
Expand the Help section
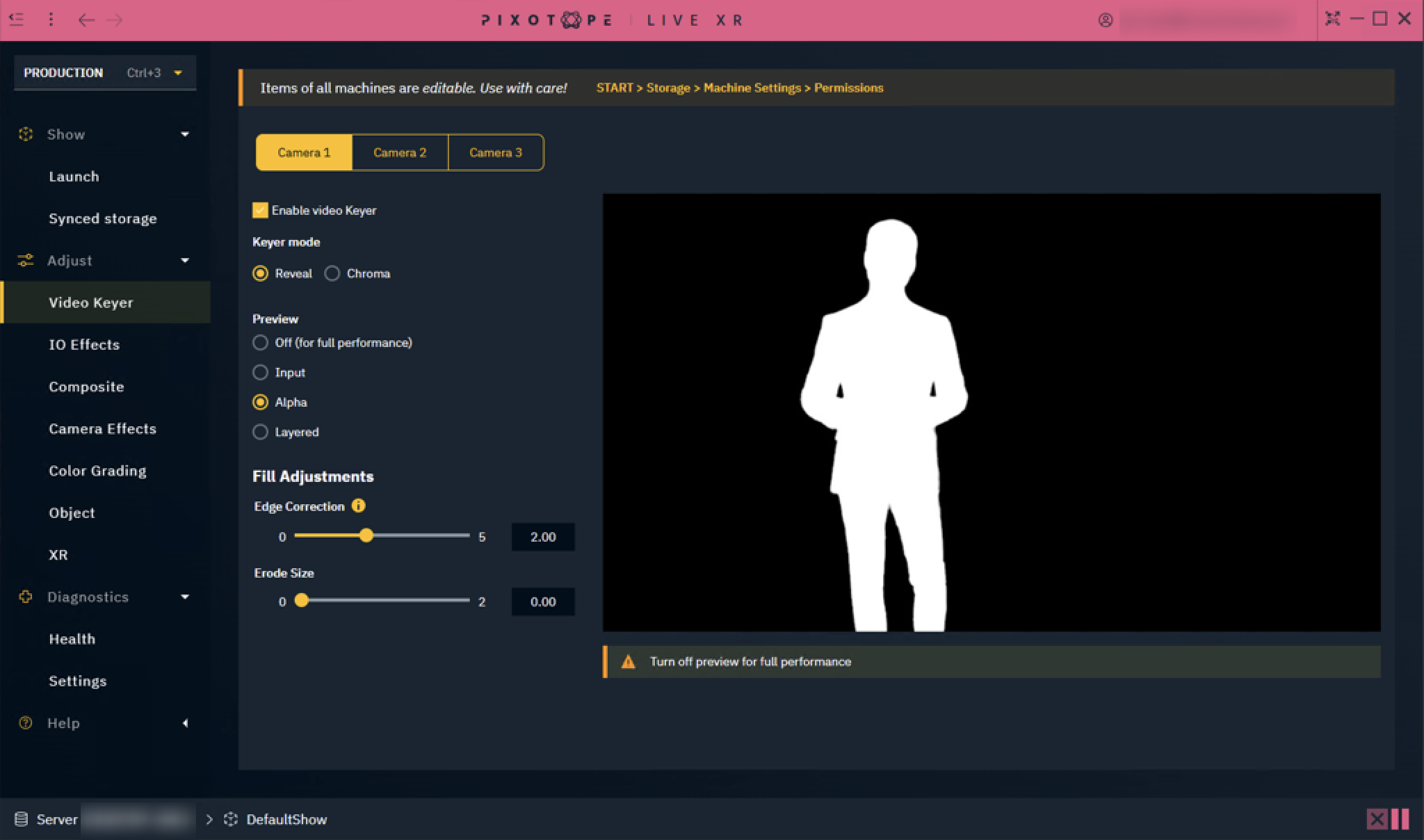pyautogui.click(x=185, y=723)
